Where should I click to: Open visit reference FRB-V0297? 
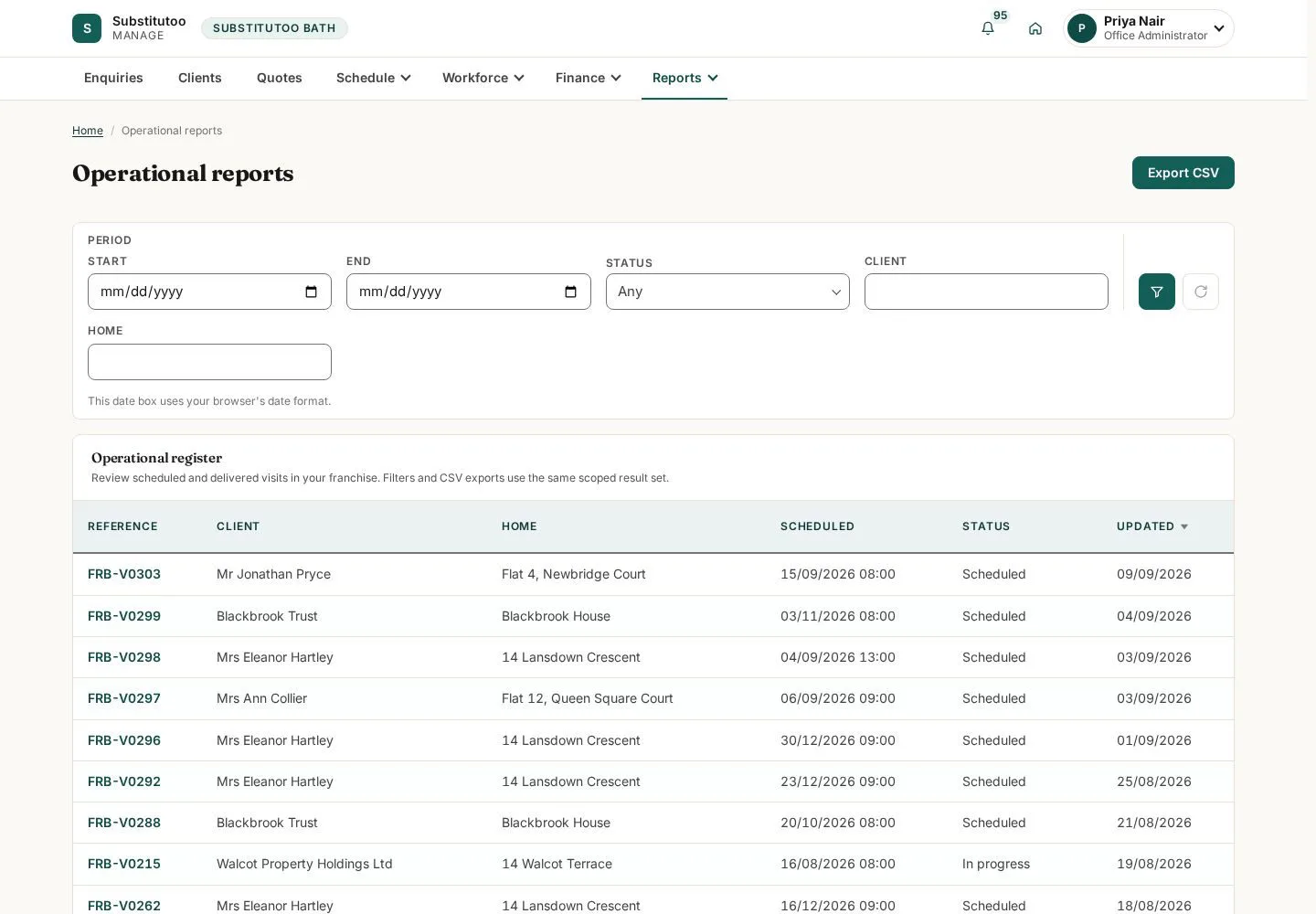point(124,698)
